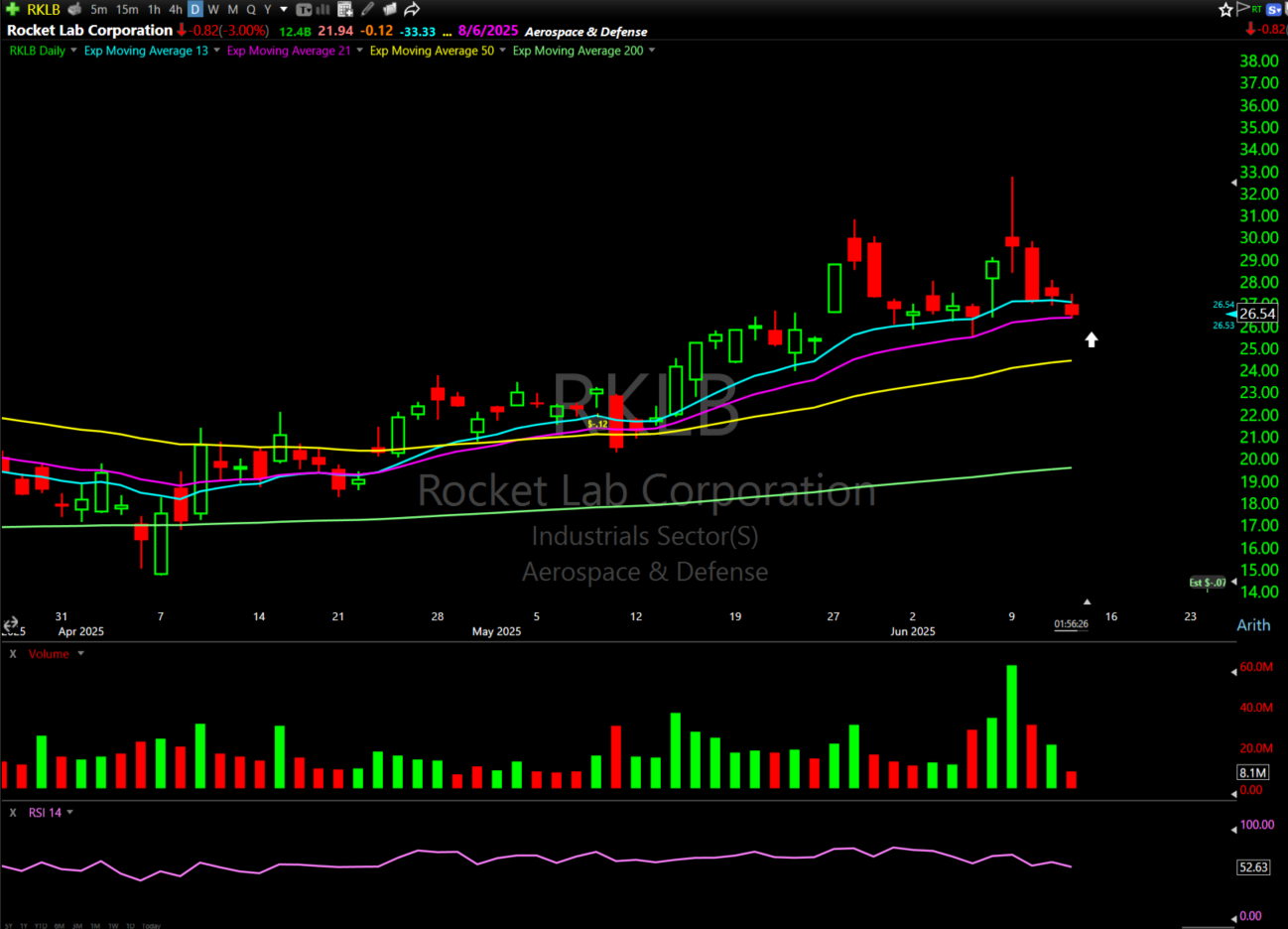Click the add-table/layout grid icon

tap(345, 9)
